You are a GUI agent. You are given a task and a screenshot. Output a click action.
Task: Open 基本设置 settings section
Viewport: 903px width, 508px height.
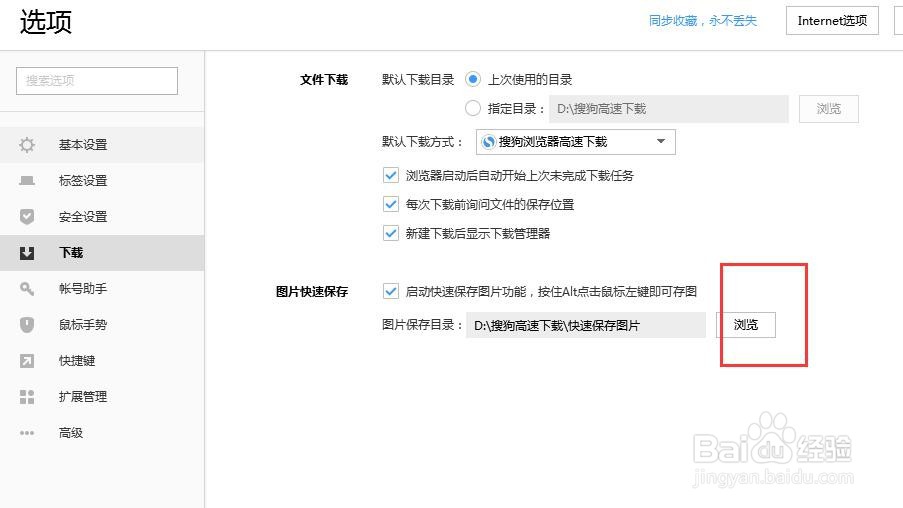[x=102, y=145]
